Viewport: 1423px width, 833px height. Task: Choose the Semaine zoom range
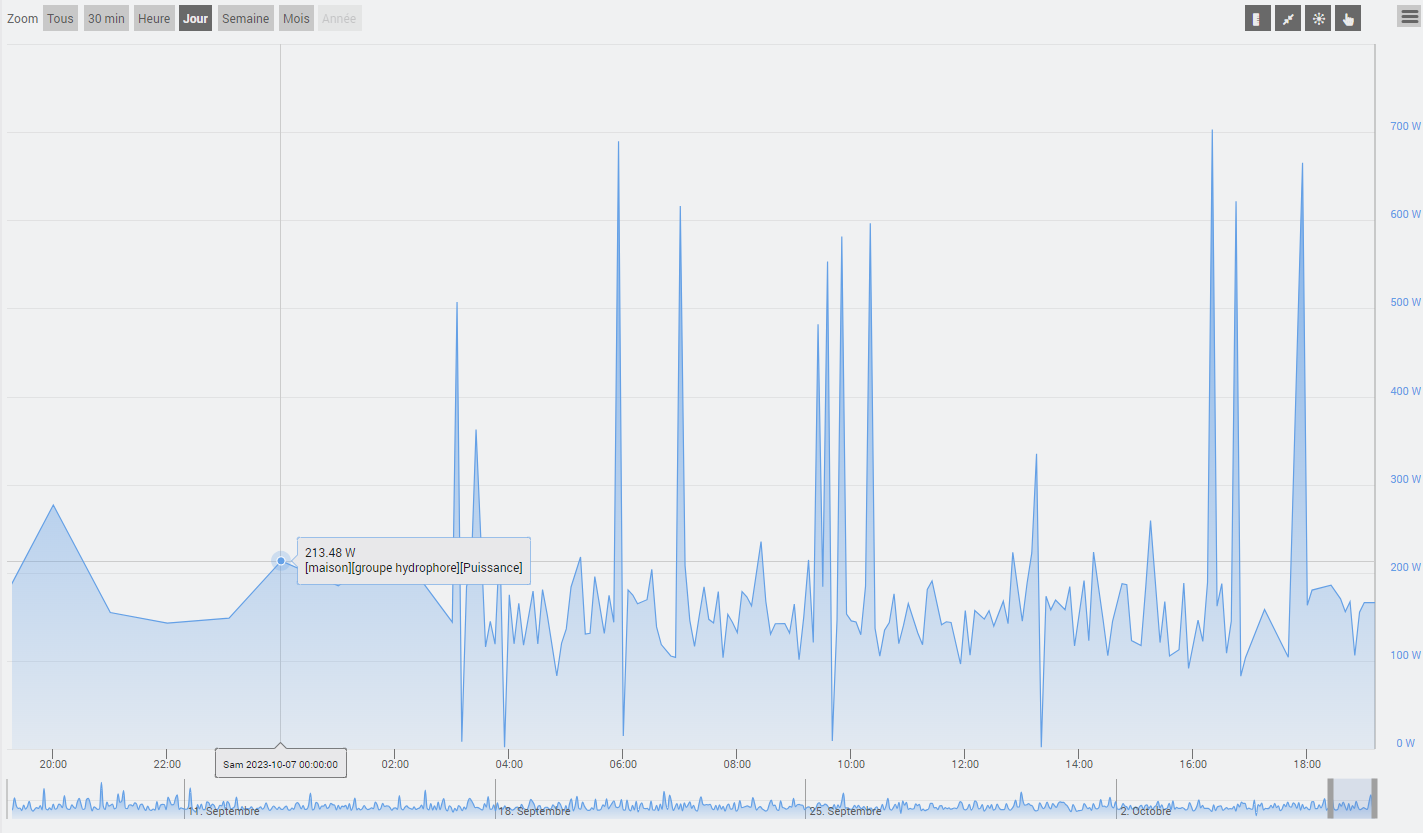point(245,18)
